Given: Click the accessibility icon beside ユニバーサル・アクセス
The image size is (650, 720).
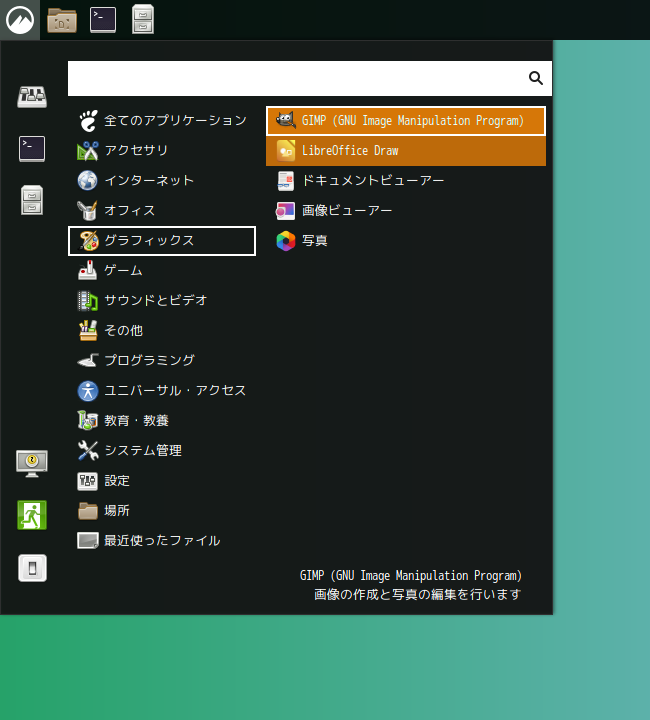Looking at the screenshot, I should 87,391.
